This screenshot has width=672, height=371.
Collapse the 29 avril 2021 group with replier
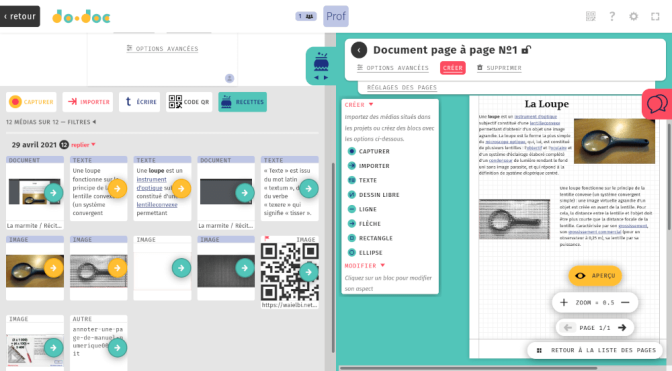(x=83, y=145)
